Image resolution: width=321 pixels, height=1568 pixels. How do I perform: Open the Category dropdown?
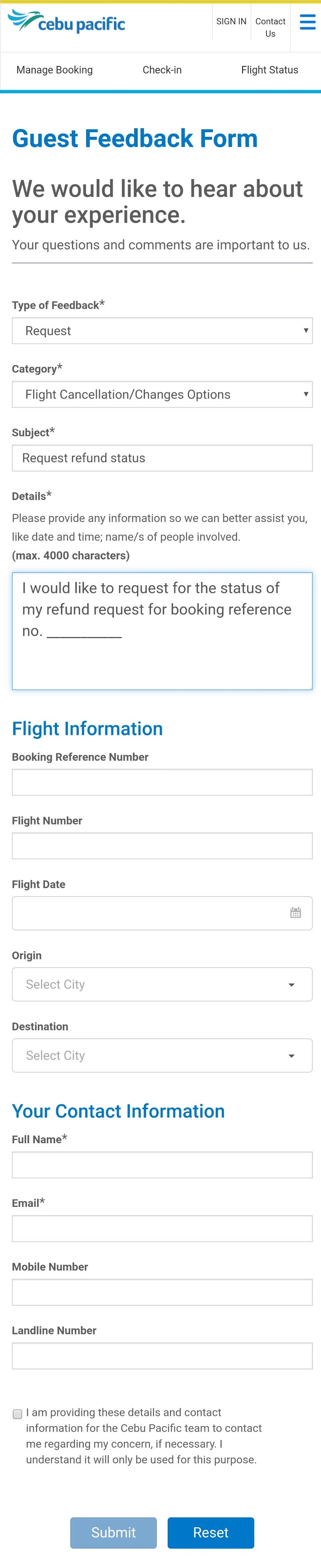(x=161, y=394)
